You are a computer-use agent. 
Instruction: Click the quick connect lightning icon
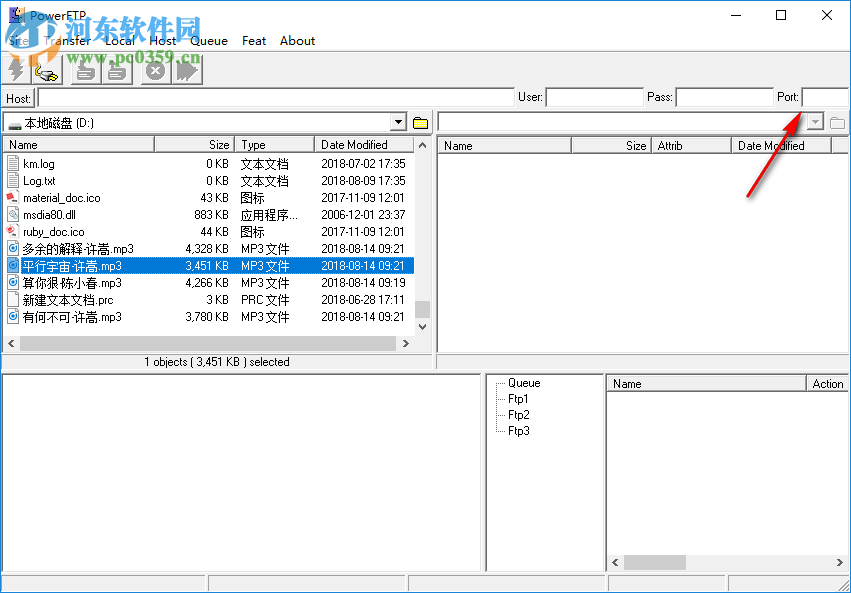pyautogui.click(x=16, y=71)
